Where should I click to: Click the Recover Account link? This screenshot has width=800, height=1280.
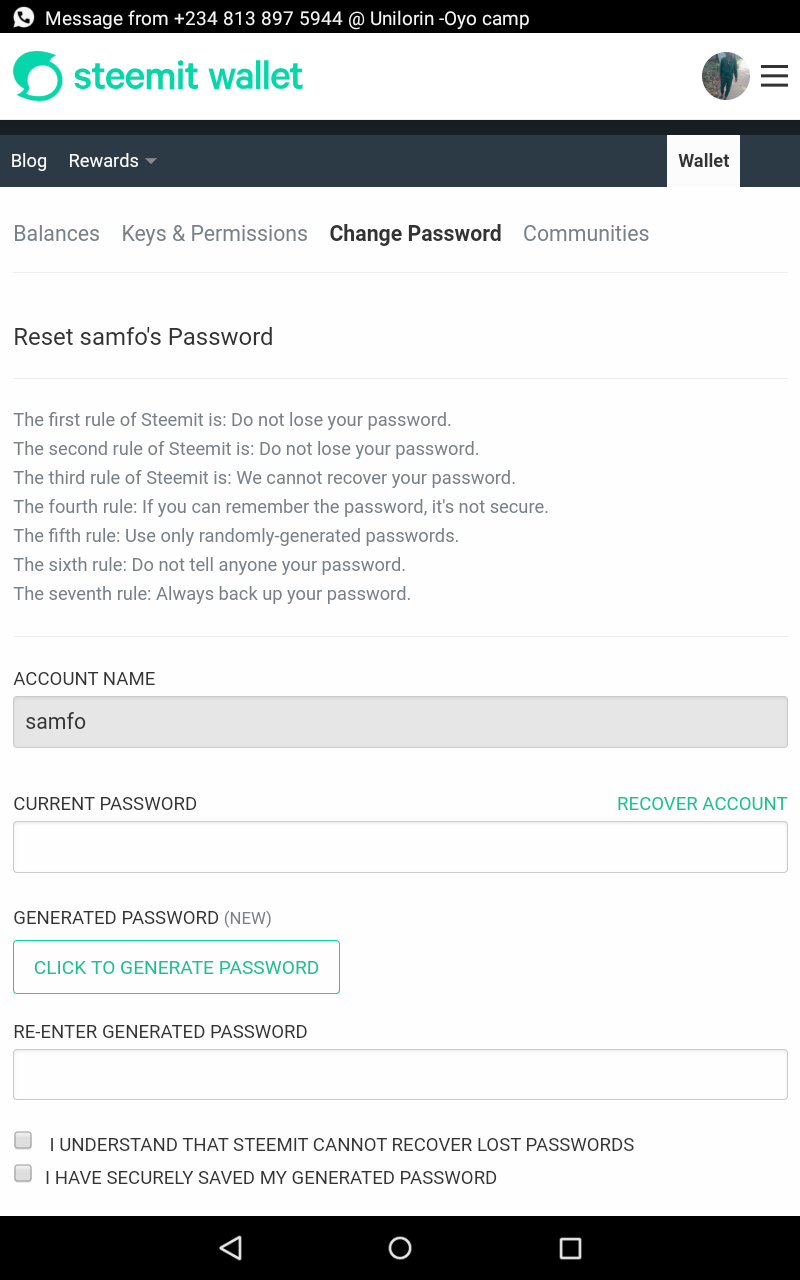pyautogui.click(x=702, y=804)
